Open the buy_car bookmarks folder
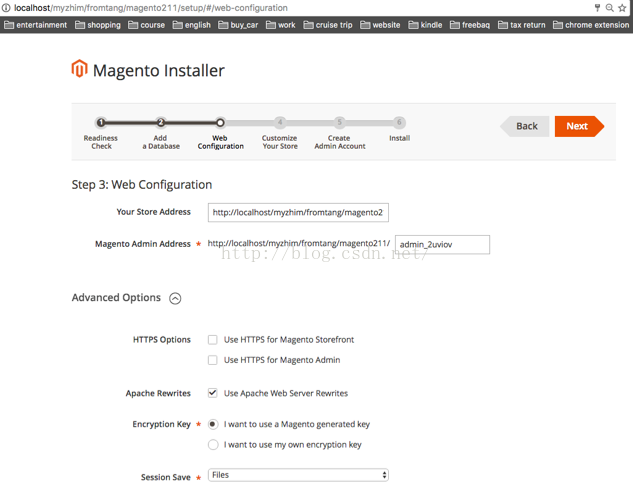Viewport: 633px width, 485px height. tap(238, 25)
